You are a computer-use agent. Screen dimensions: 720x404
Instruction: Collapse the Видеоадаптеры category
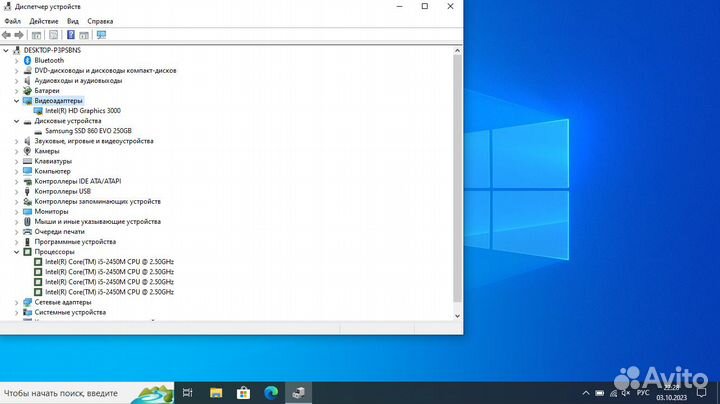[x=16, y=100]
